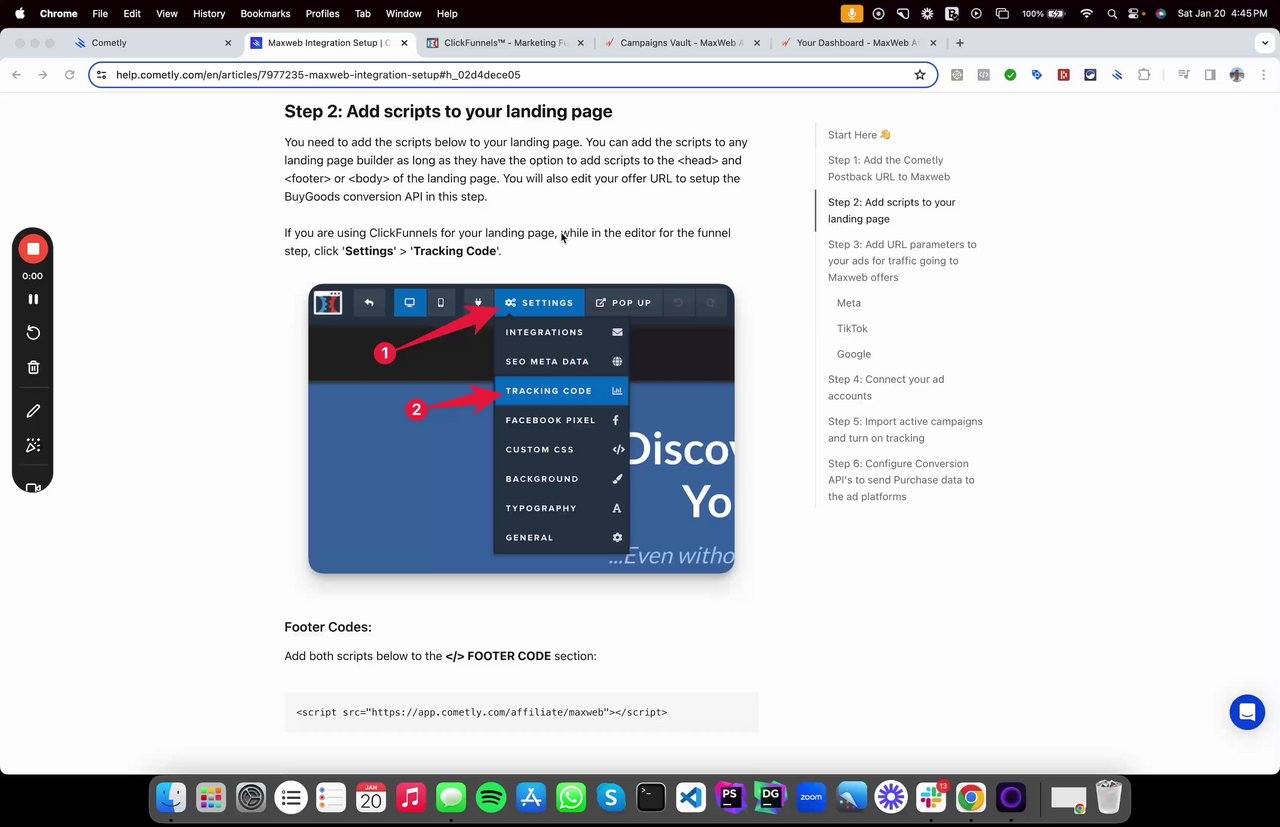Open DataGrip from the Dock
The image size is (1280, 827).
point(771,797)
